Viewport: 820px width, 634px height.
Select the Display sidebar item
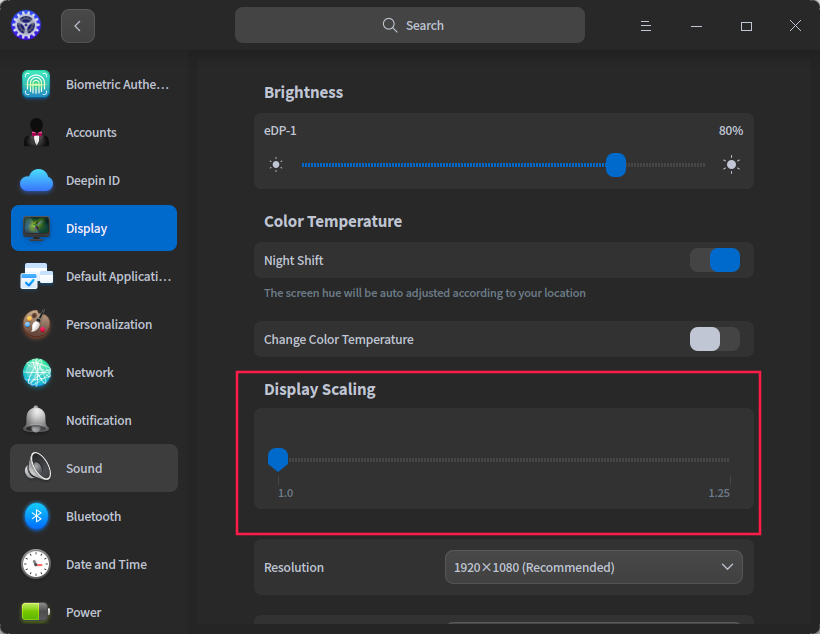point(94,228)
